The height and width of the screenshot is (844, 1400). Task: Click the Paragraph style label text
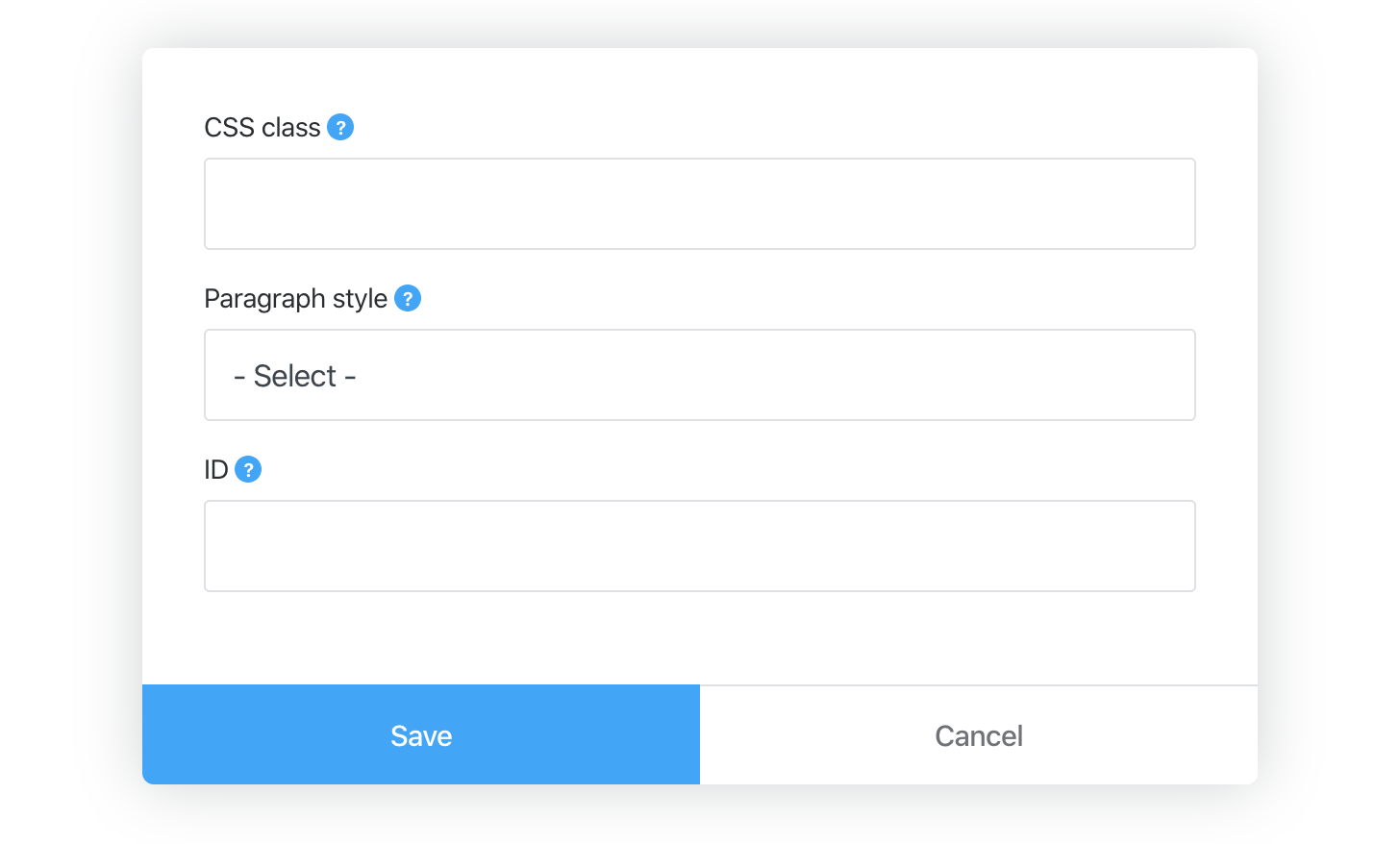pos(294,298)
